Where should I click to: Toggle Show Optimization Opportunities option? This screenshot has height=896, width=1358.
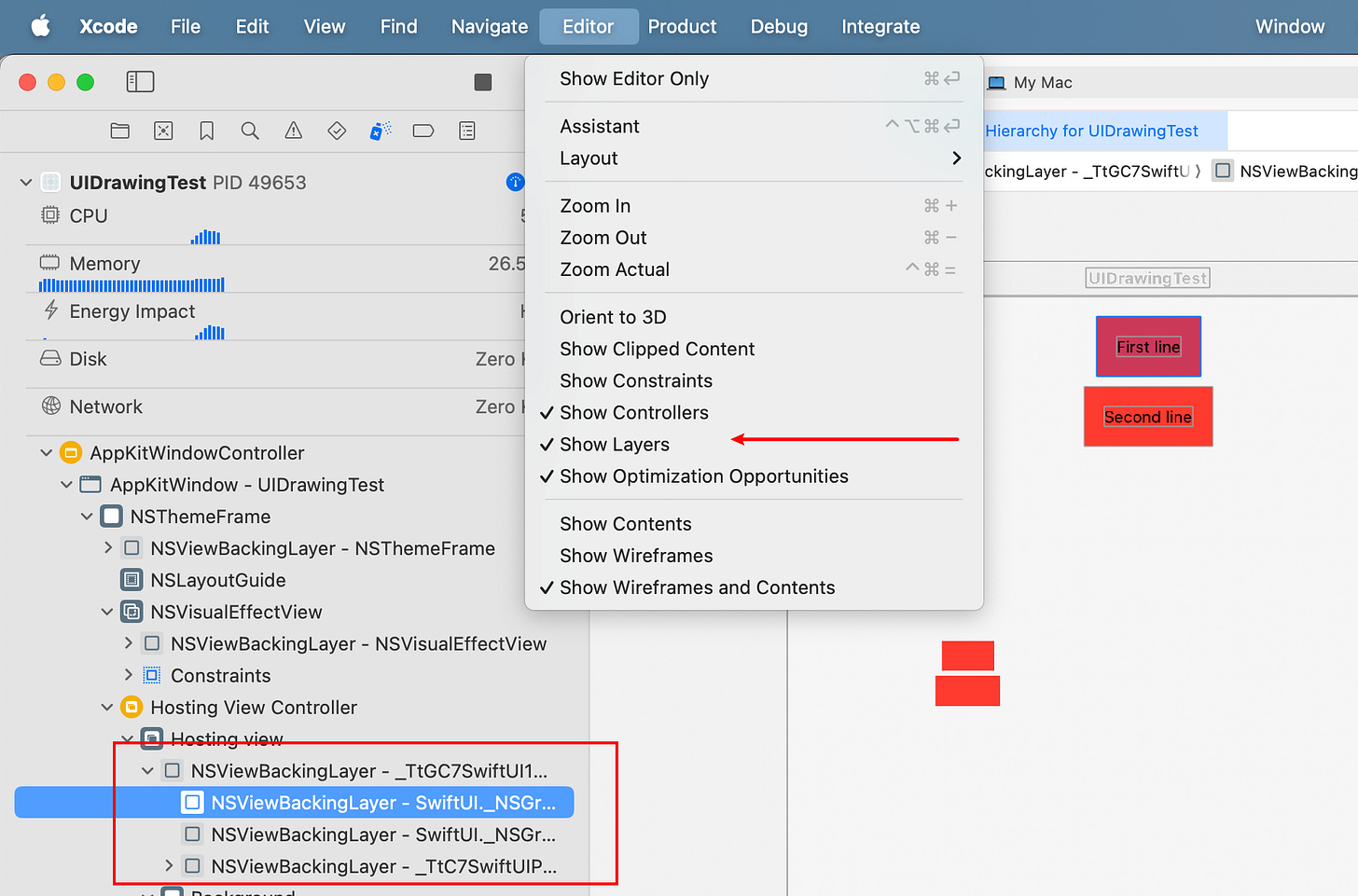pyautogui.click(x=754, y=476)
